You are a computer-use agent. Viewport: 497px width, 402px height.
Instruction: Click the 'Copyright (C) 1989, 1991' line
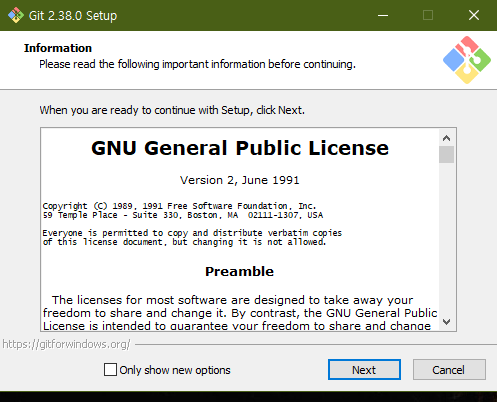click(179, 206)
